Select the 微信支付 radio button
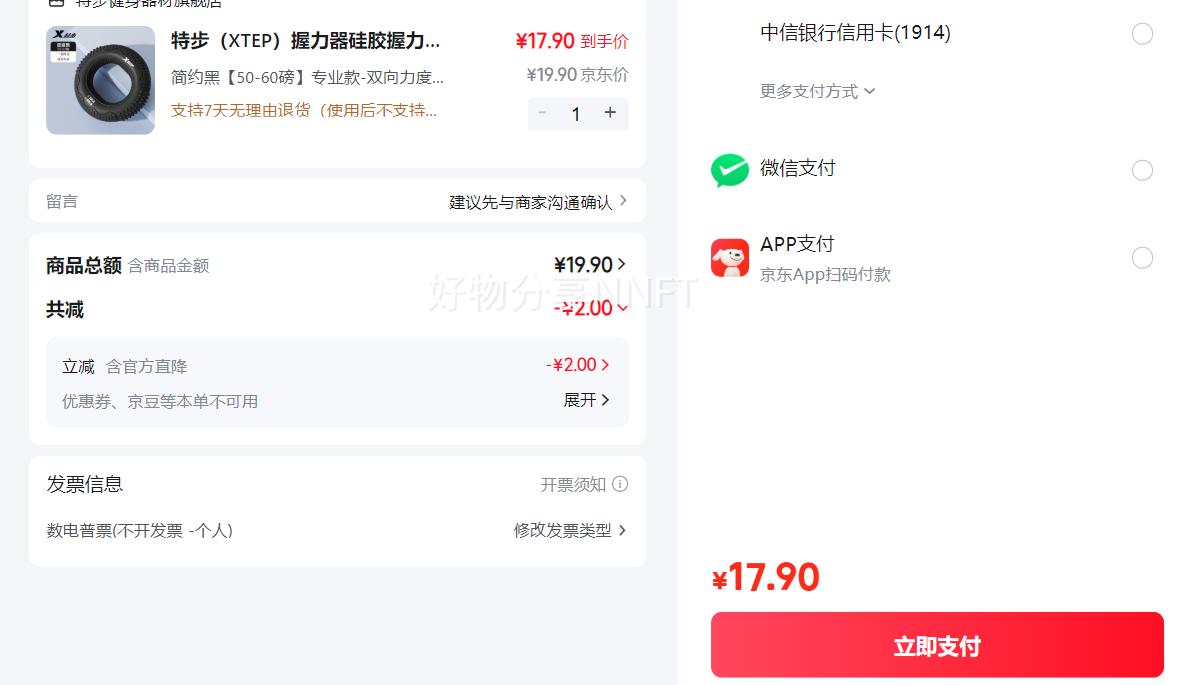 tap(1142, 170)
